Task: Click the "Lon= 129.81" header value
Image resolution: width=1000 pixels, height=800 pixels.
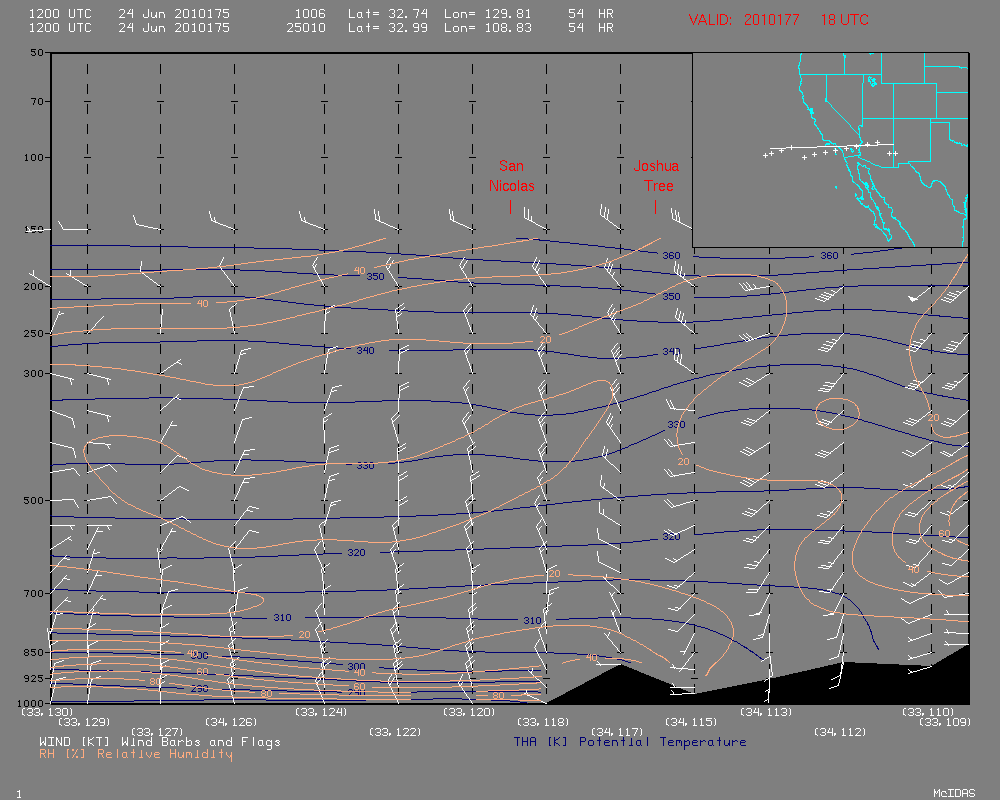Action: pos(488,13)
